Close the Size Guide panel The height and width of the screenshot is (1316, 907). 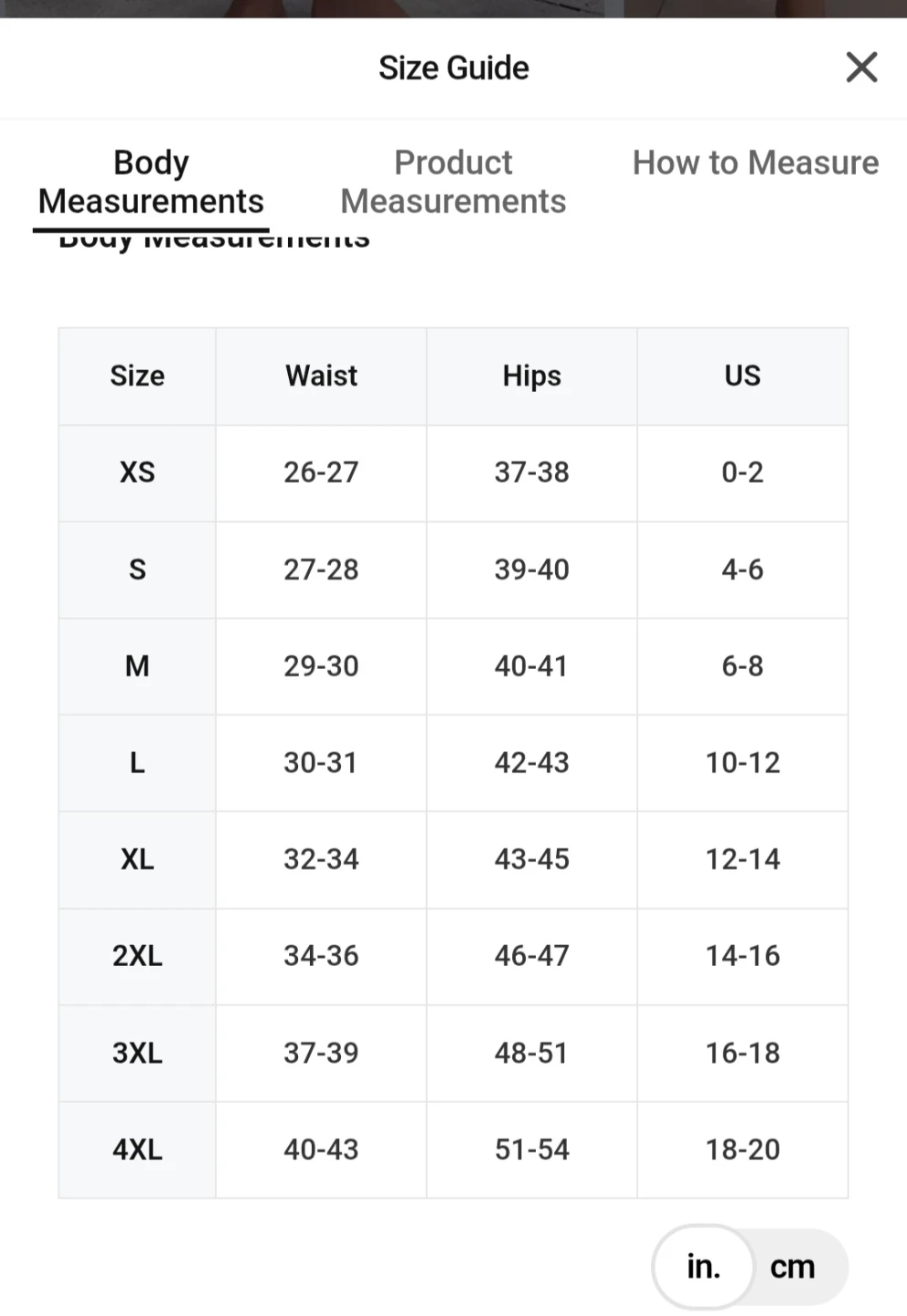point(861,67)
